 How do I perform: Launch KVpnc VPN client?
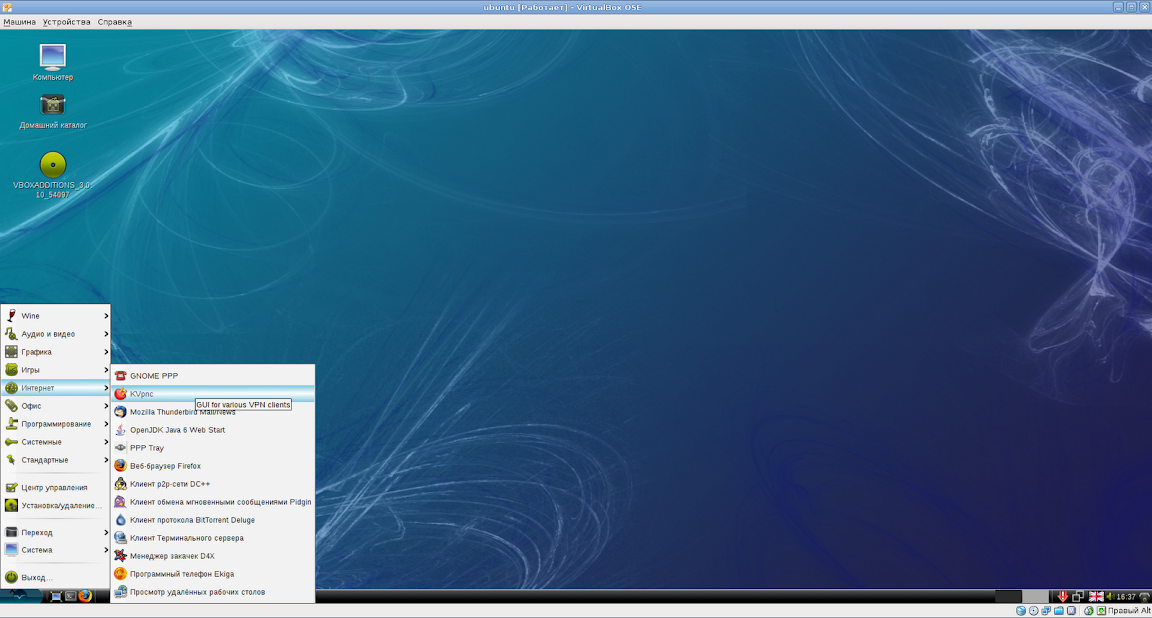(x=213, y=394)
